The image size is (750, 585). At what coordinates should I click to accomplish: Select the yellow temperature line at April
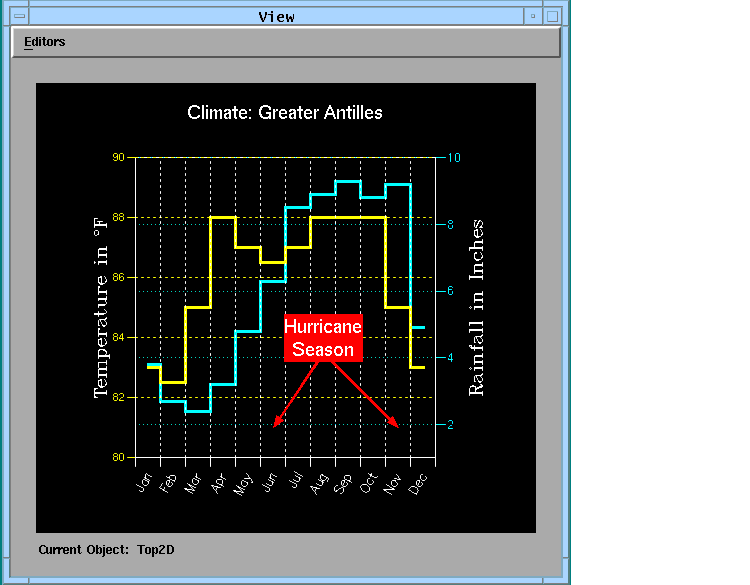click(223, 217)
